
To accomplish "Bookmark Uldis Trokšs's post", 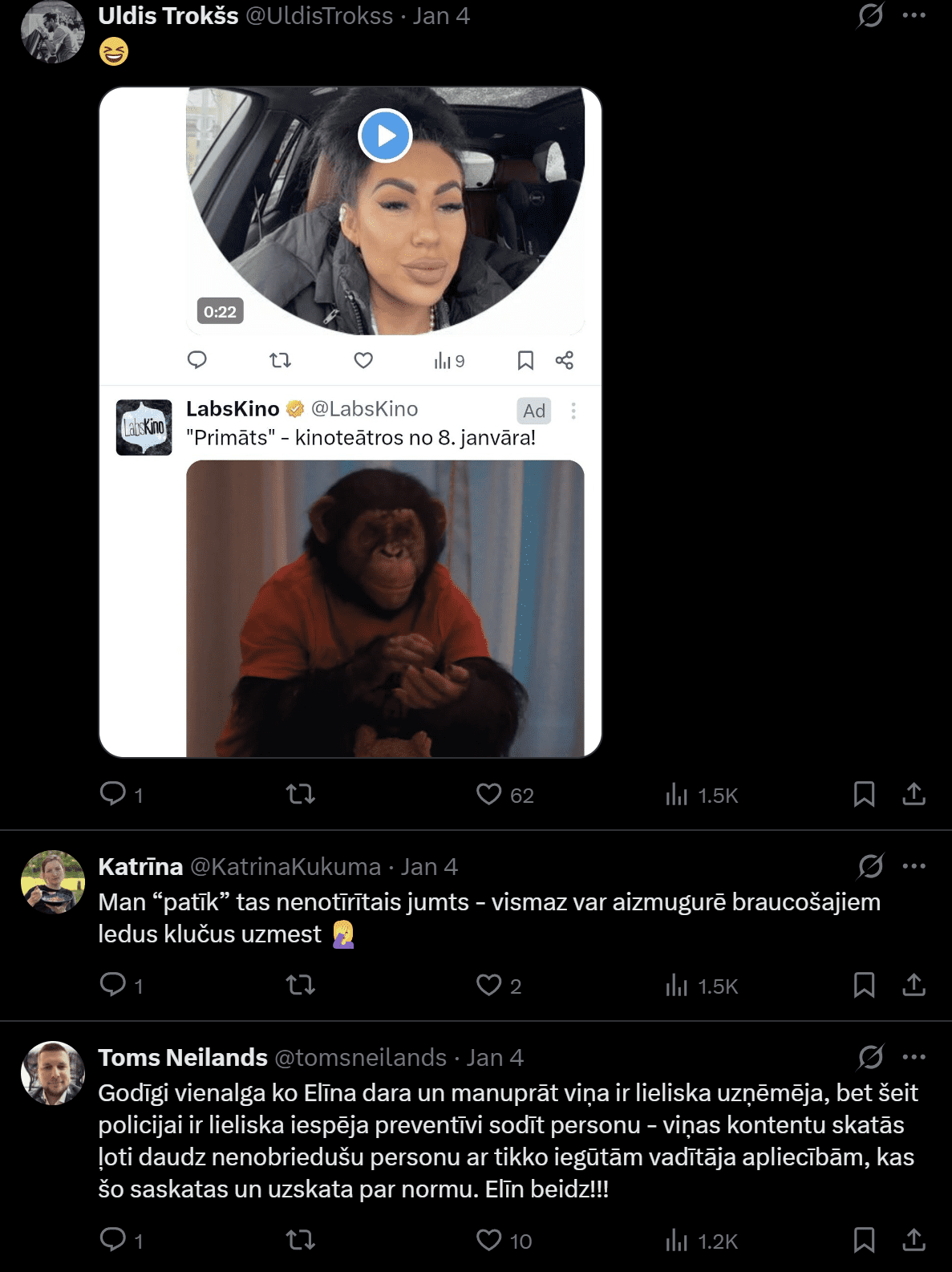I will point(864,794).
